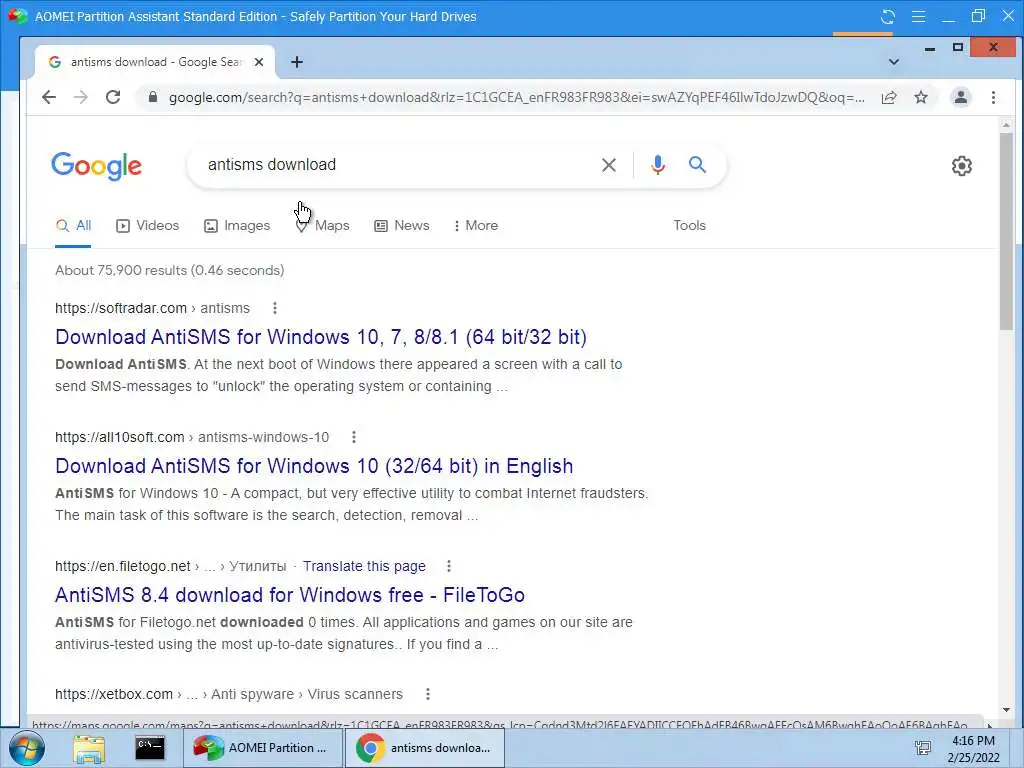Click the share page icon in address bar

(889, 97)
